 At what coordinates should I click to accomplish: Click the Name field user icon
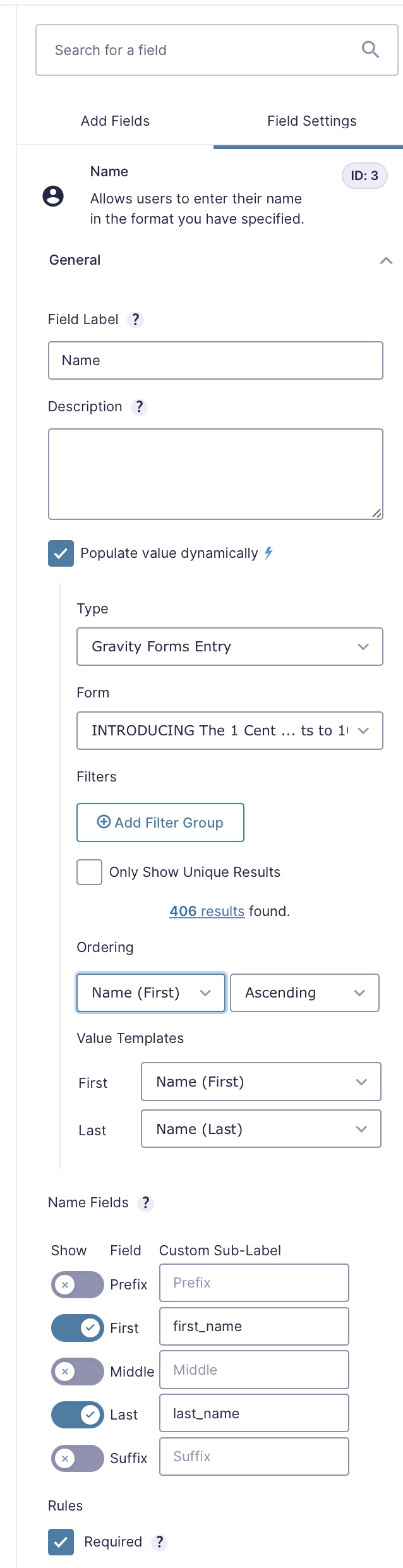tap(53, 196)
